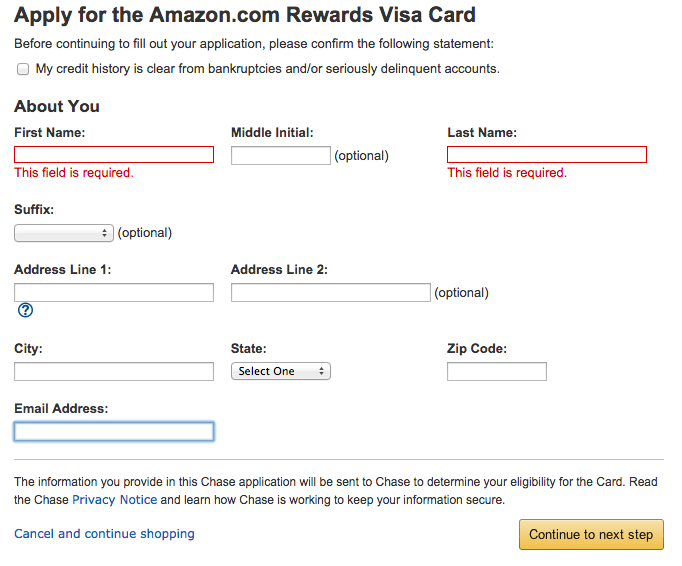682x566 pixels.
Task: Click the Zip Code input field
Action: [x=497, y=372]
